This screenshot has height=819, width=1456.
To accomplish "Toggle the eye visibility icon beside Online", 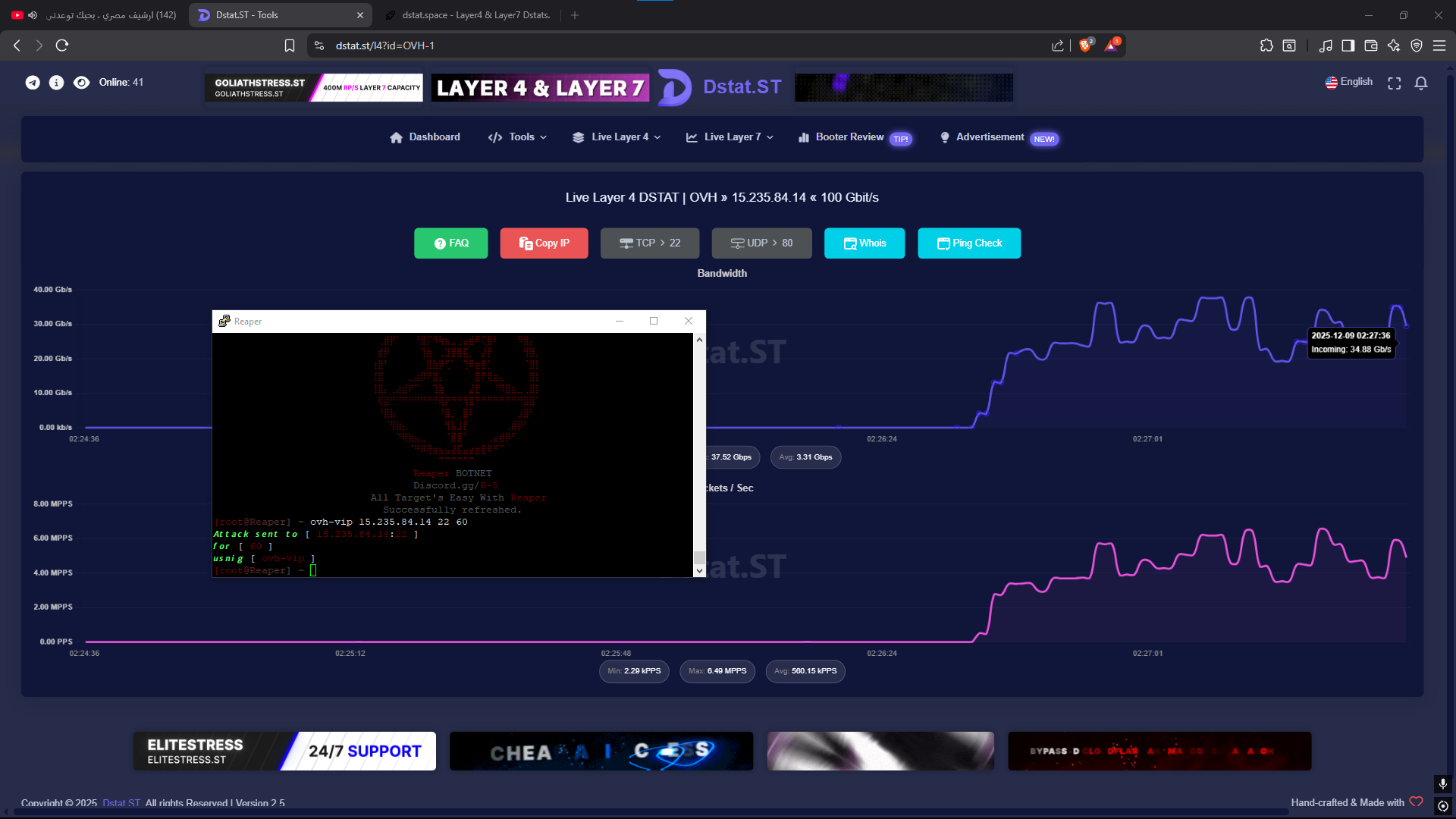I will tap(81, 83).
